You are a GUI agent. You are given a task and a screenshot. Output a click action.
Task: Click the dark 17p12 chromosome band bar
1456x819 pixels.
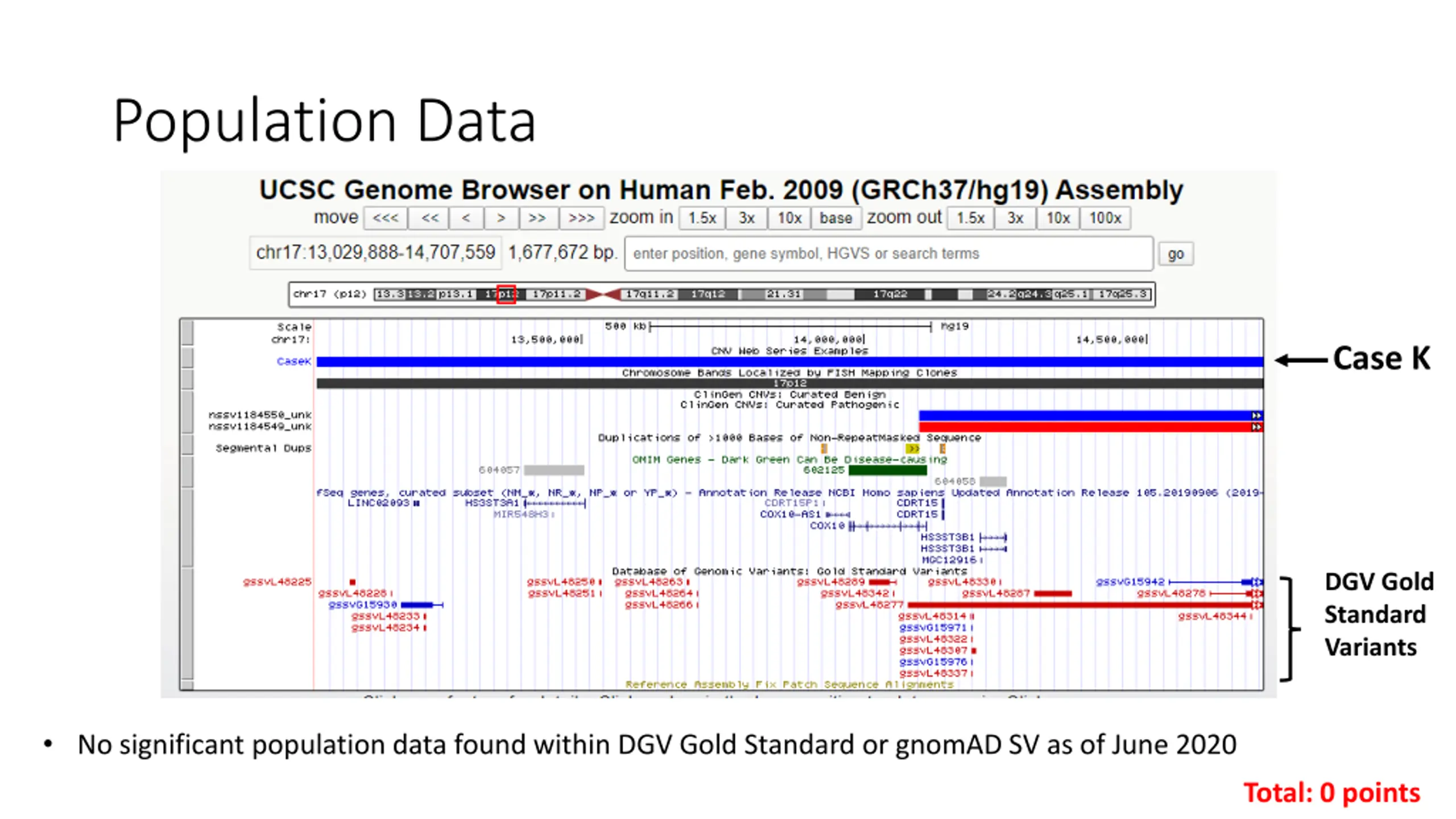[789, 384]
